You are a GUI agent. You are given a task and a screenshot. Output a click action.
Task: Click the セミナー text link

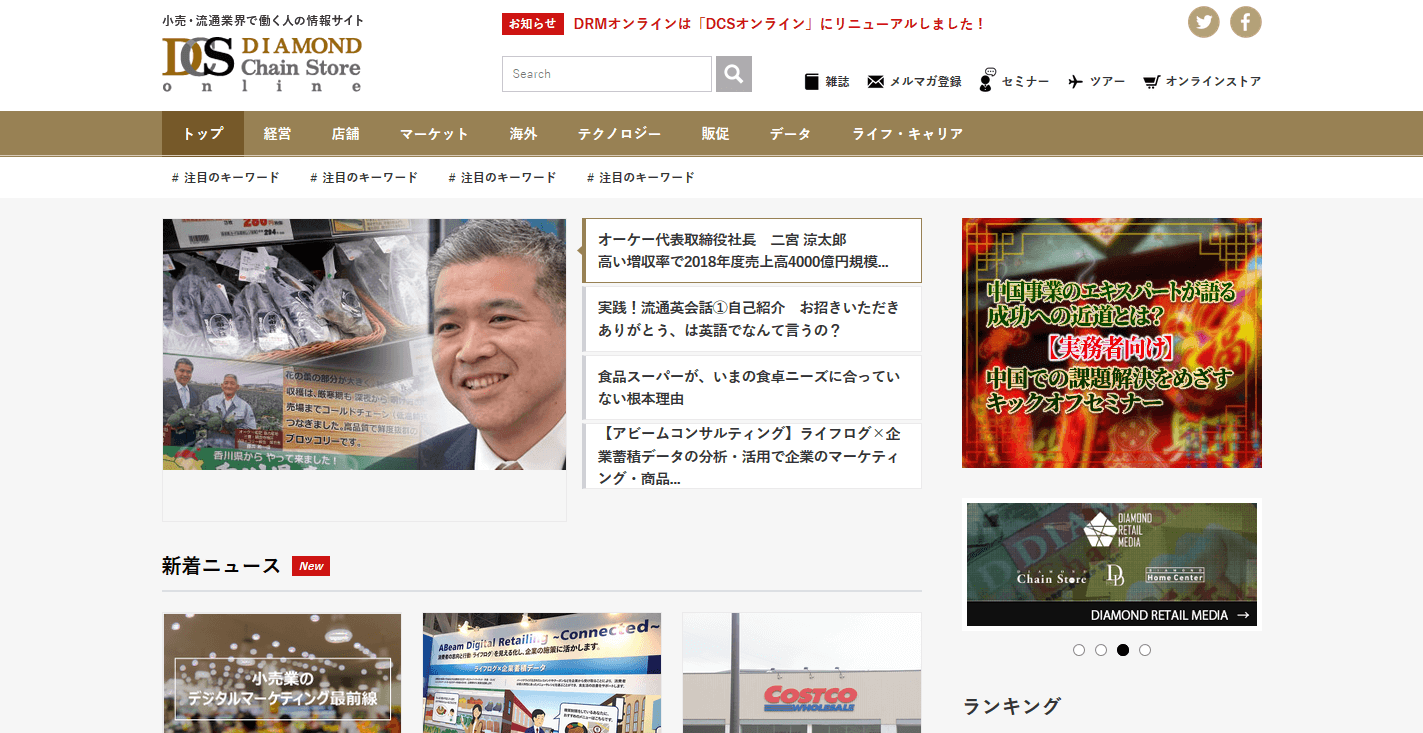1026,82
